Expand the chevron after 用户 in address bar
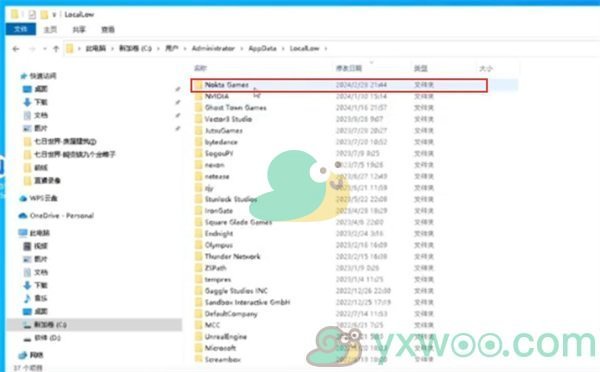The height and width of the screenshot is (372, 600). pos(185,49)
